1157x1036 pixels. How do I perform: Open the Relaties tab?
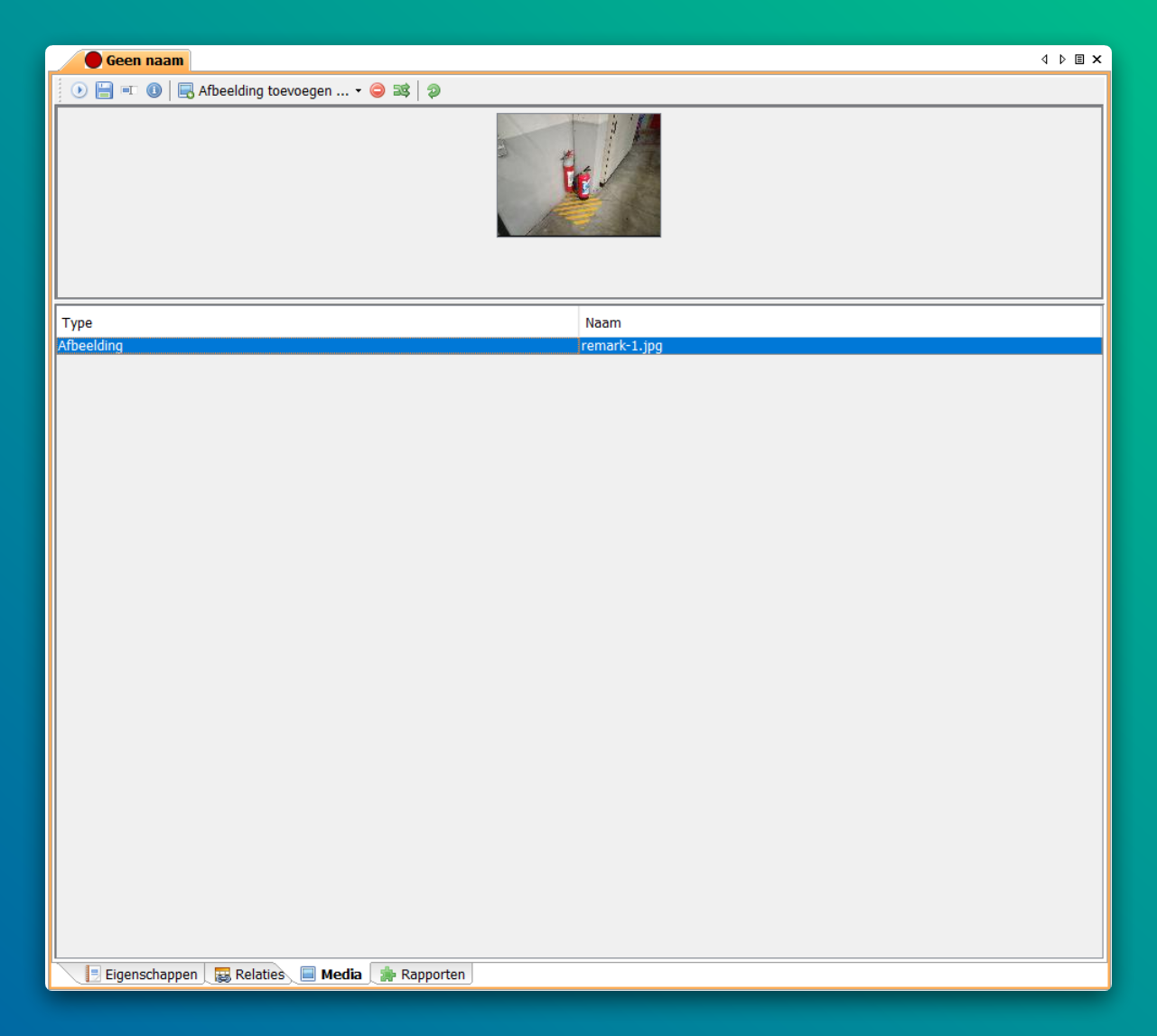[250, 975]
